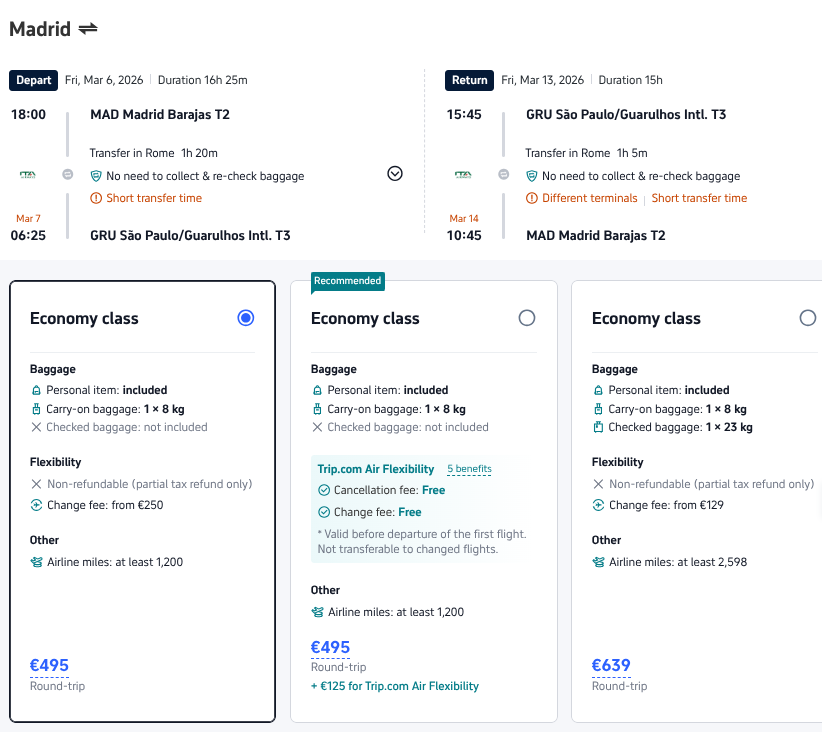
Task: Click the ITA airline logo on depart flight
Action: point(27,175)
